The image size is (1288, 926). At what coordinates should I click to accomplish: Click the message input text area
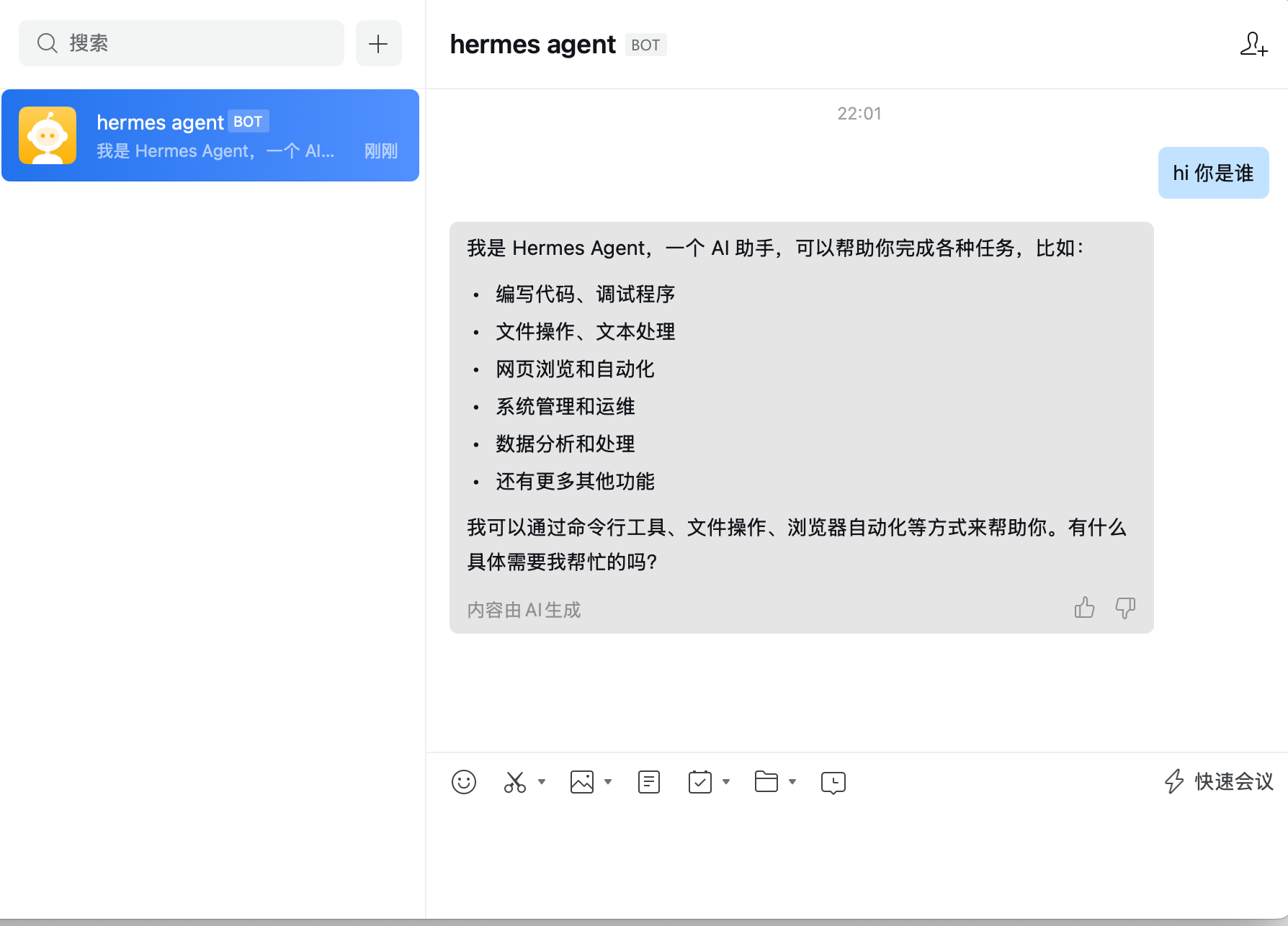856,857
